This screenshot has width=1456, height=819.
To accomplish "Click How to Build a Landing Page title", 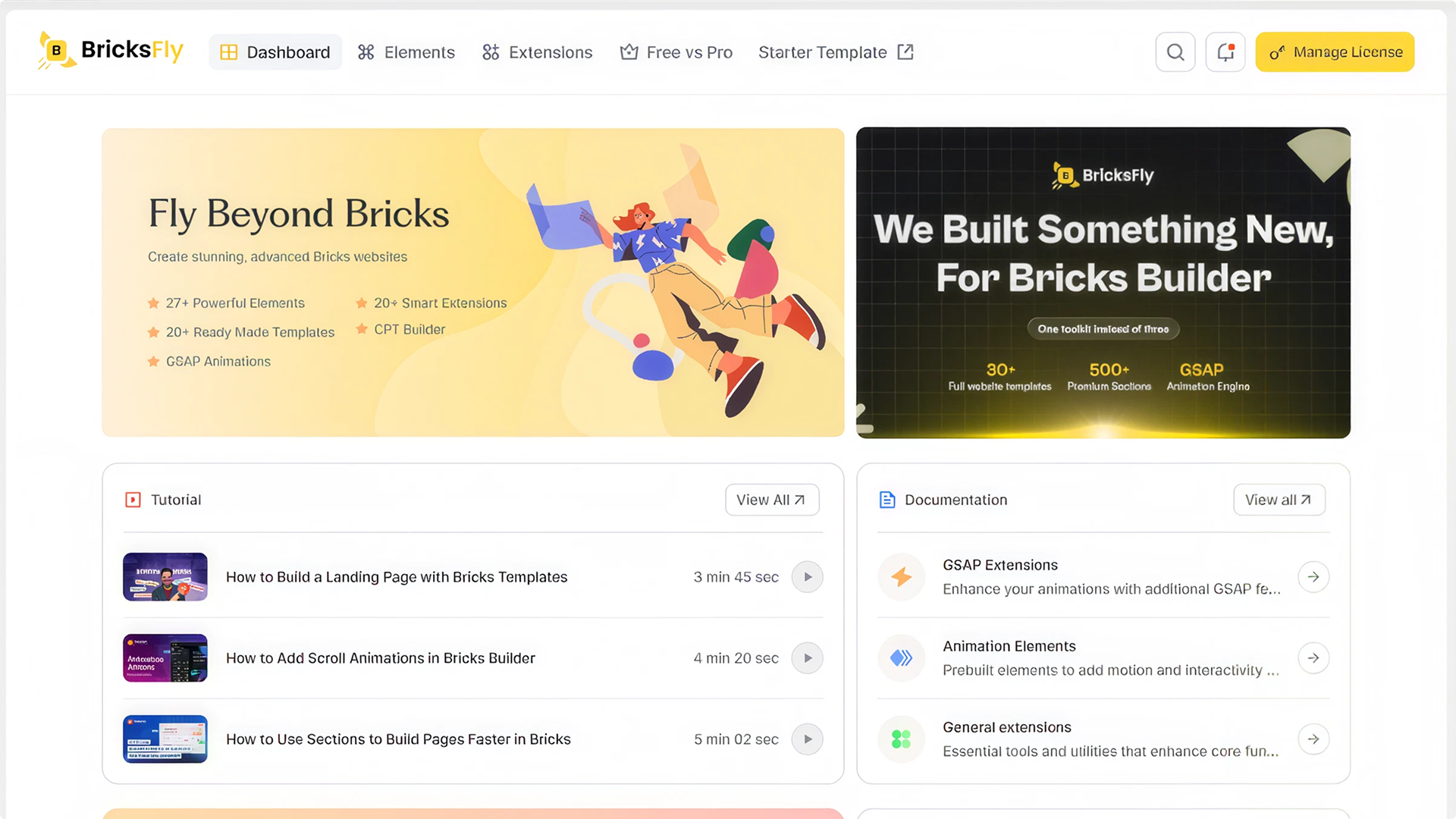I will coord(397,577).
